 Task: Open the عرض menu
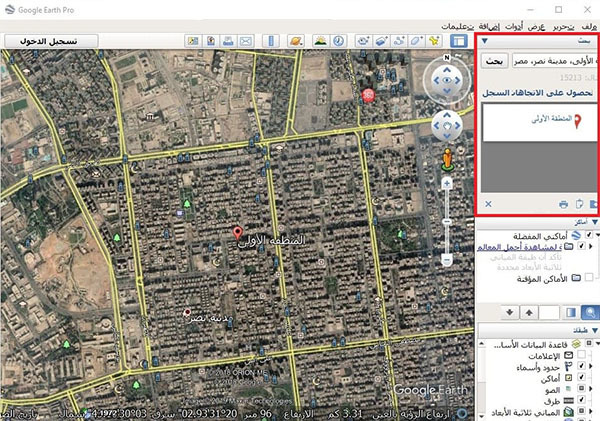(536, 26)
